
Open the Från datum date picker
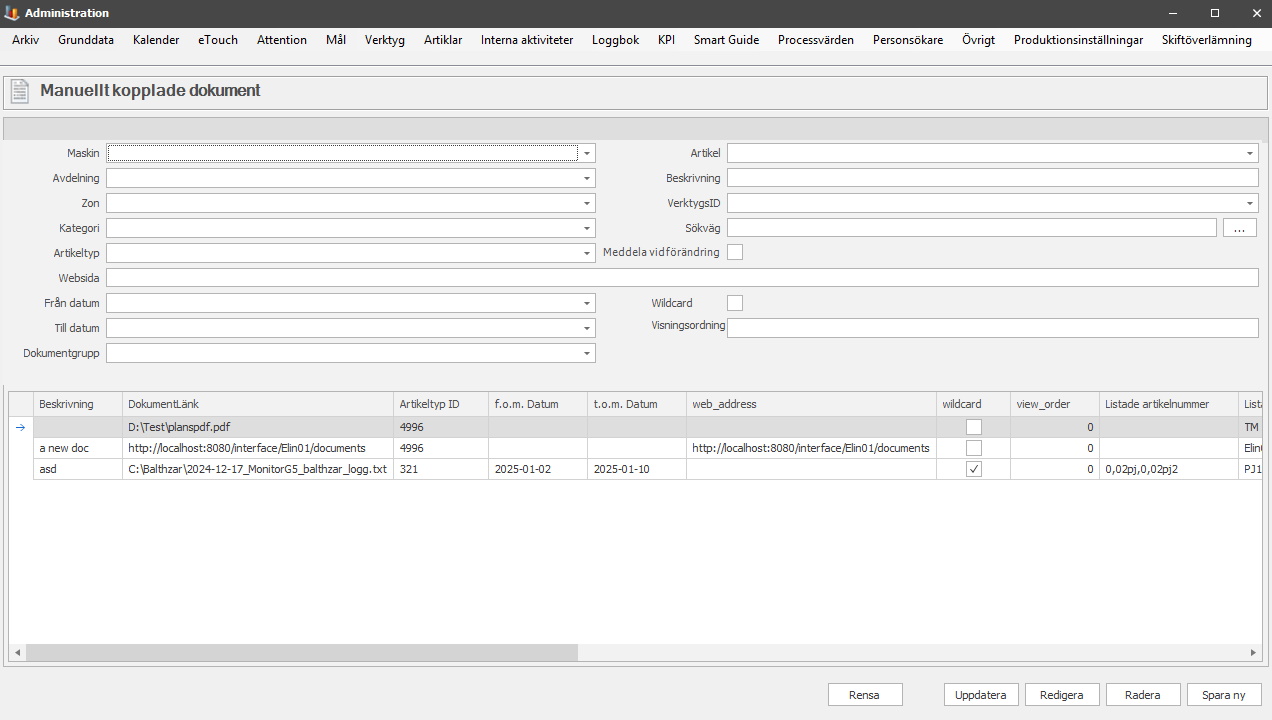587,303
